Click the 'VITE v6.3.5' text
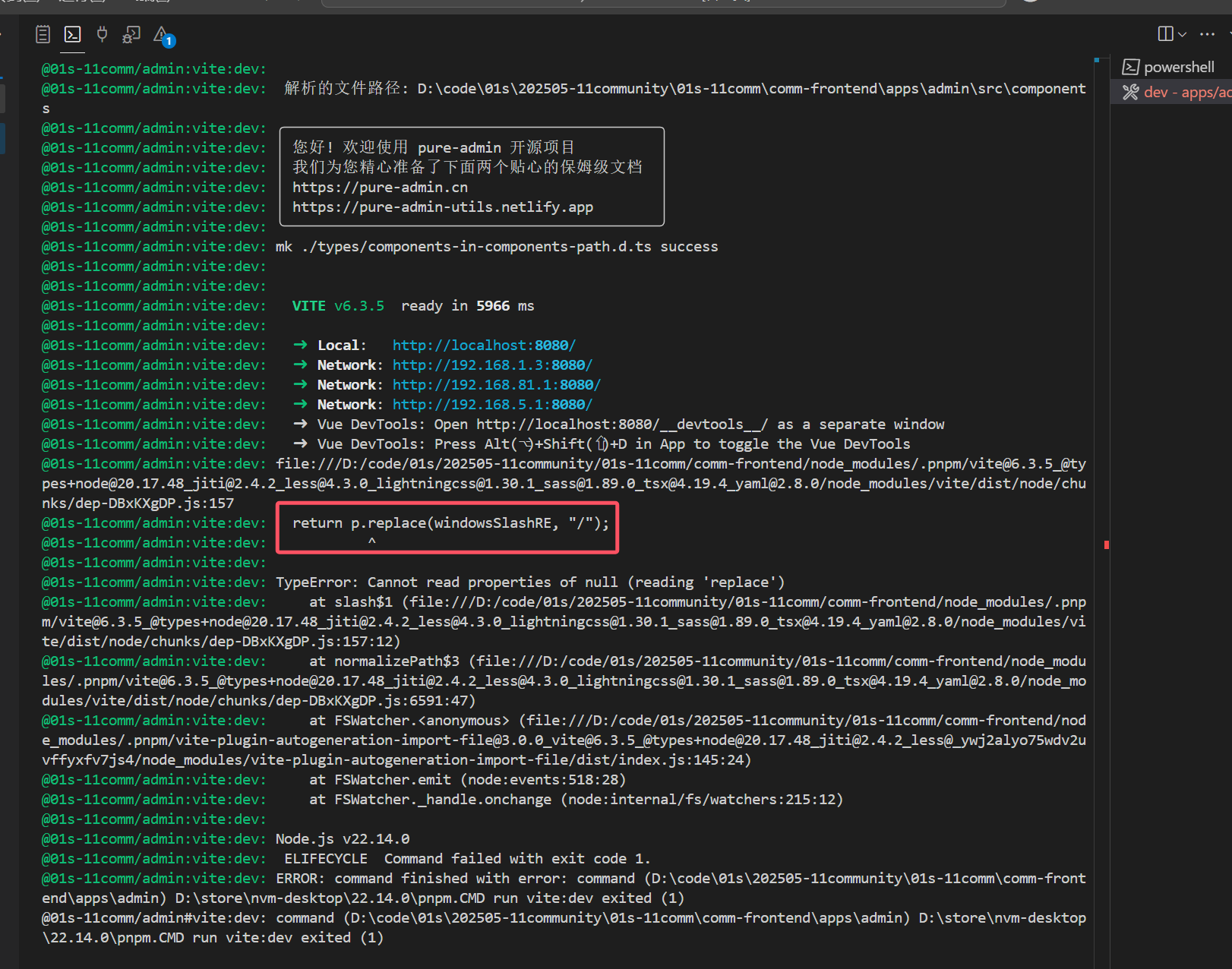The image size is (1232, 969). (x=338, y=306)
